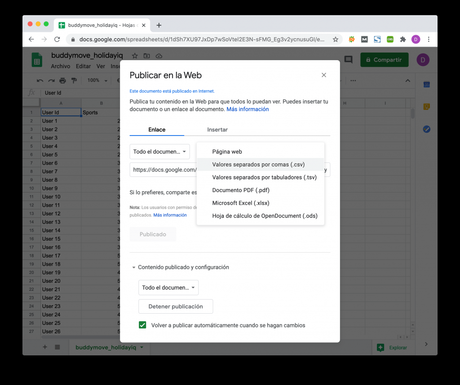
Task: Click the Publicado button
Action: (x=153, y=234)
